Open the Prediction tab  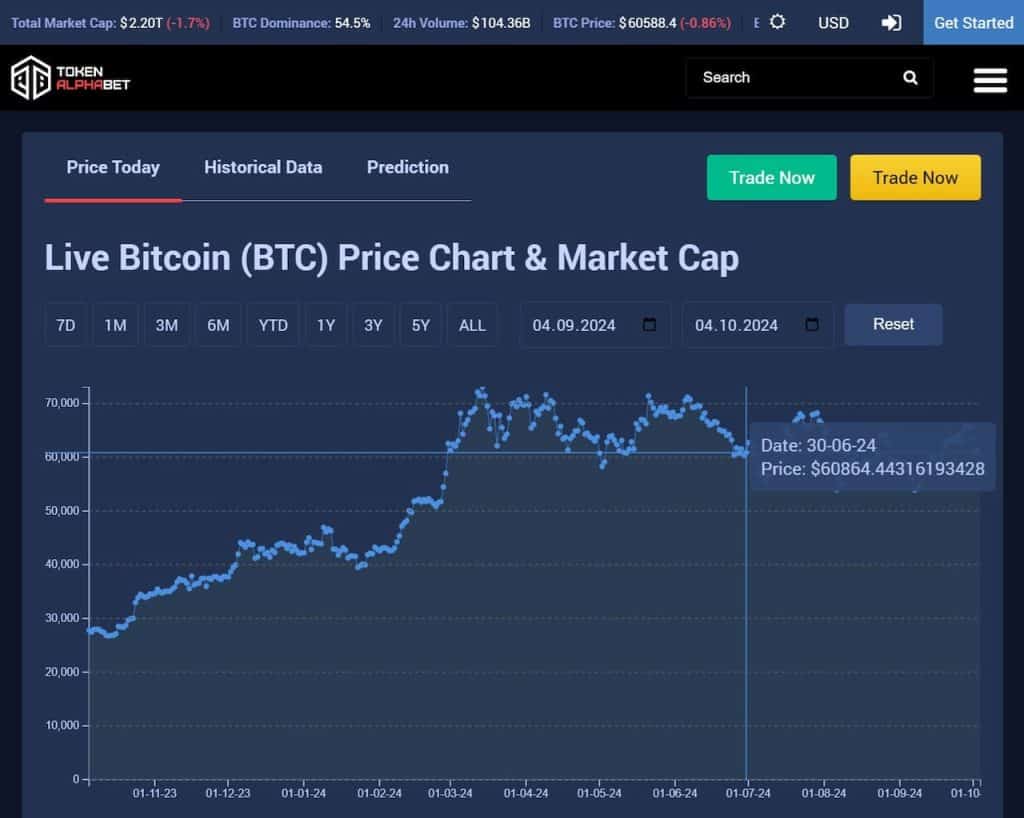tap(407, 167)
